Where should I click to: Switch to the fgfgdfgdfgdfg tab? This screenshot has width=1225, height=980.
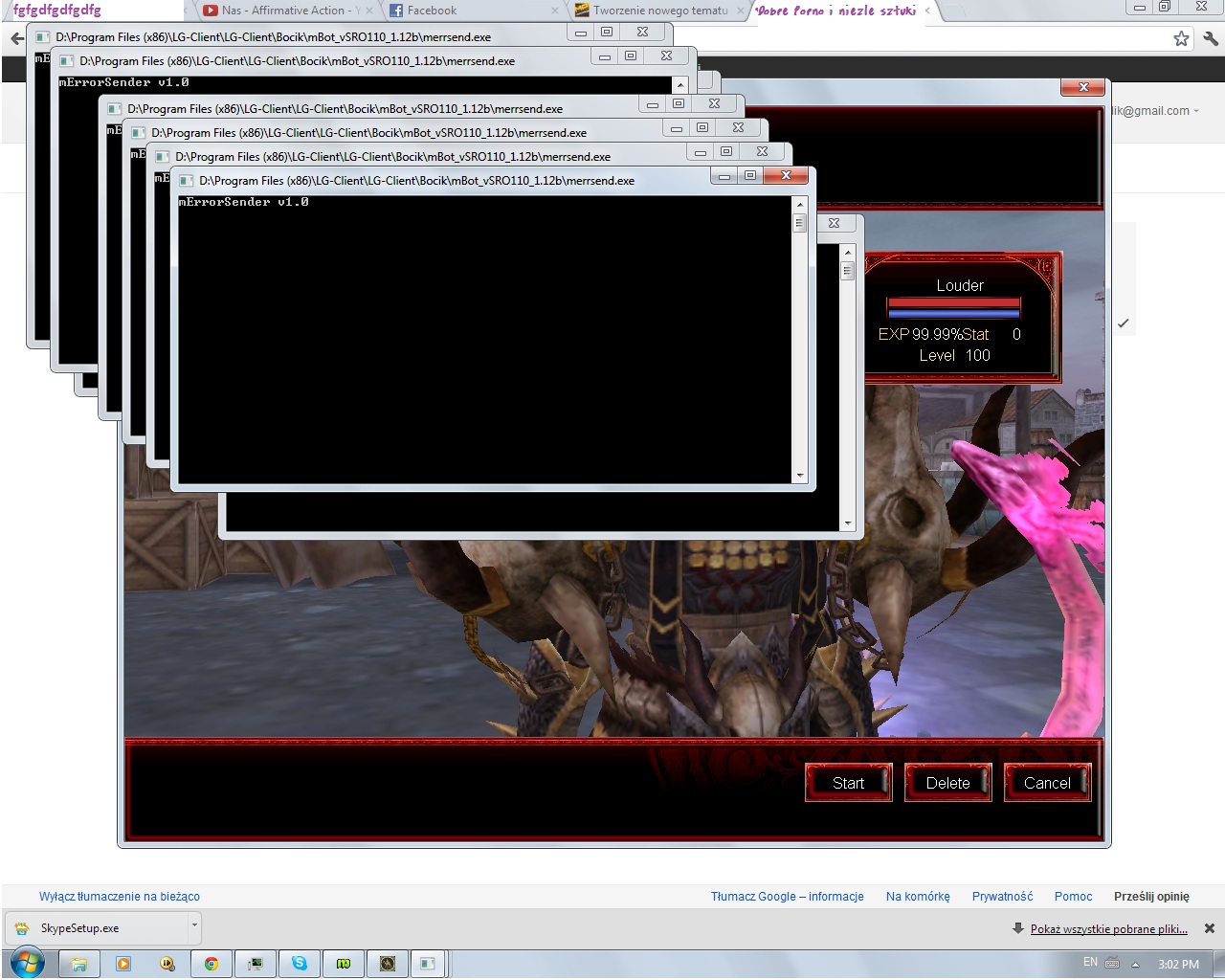coord(94,11)
